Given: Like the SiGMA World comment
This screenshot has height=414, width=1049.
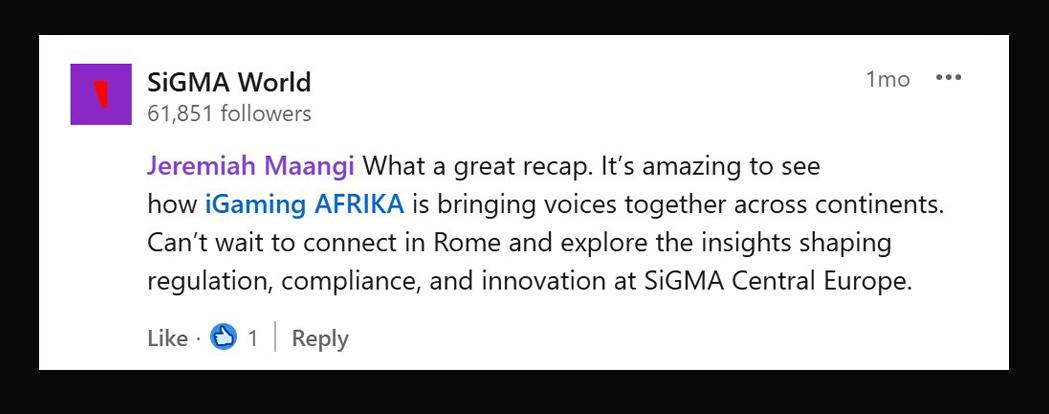Looking at the screenshot, I should pyautogui.click(x=167, y=339).
